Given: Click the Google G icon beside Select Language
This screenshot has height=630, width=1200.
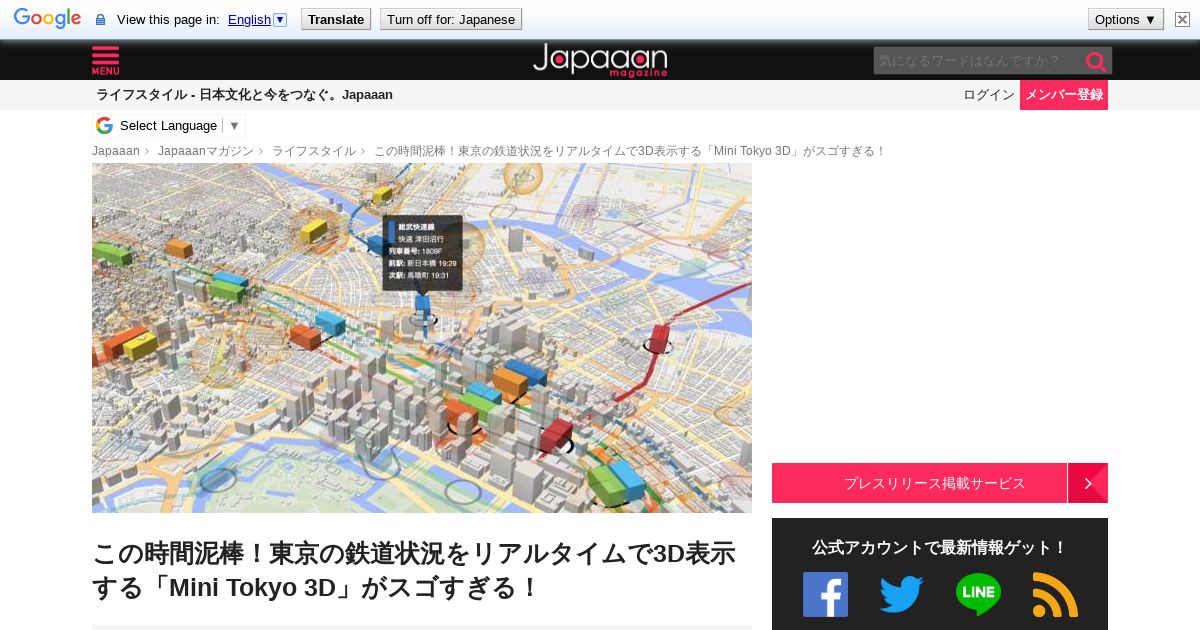Looking at the screenshot, I should pyautogui.click(x=104, y=125).
